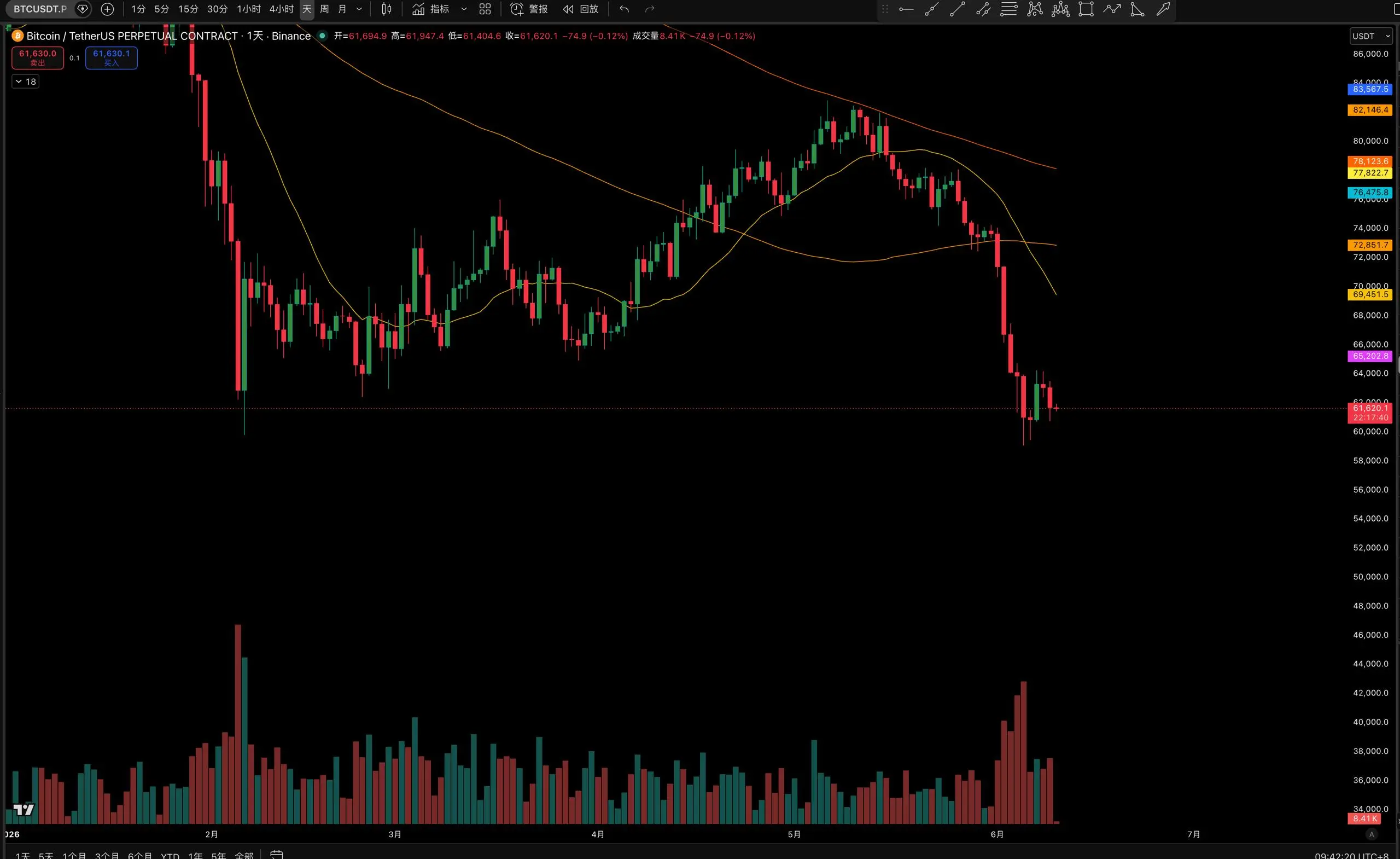Open the 指标 indicators menu
This screenshot has width=1400, height=859.
coord(431,9)
